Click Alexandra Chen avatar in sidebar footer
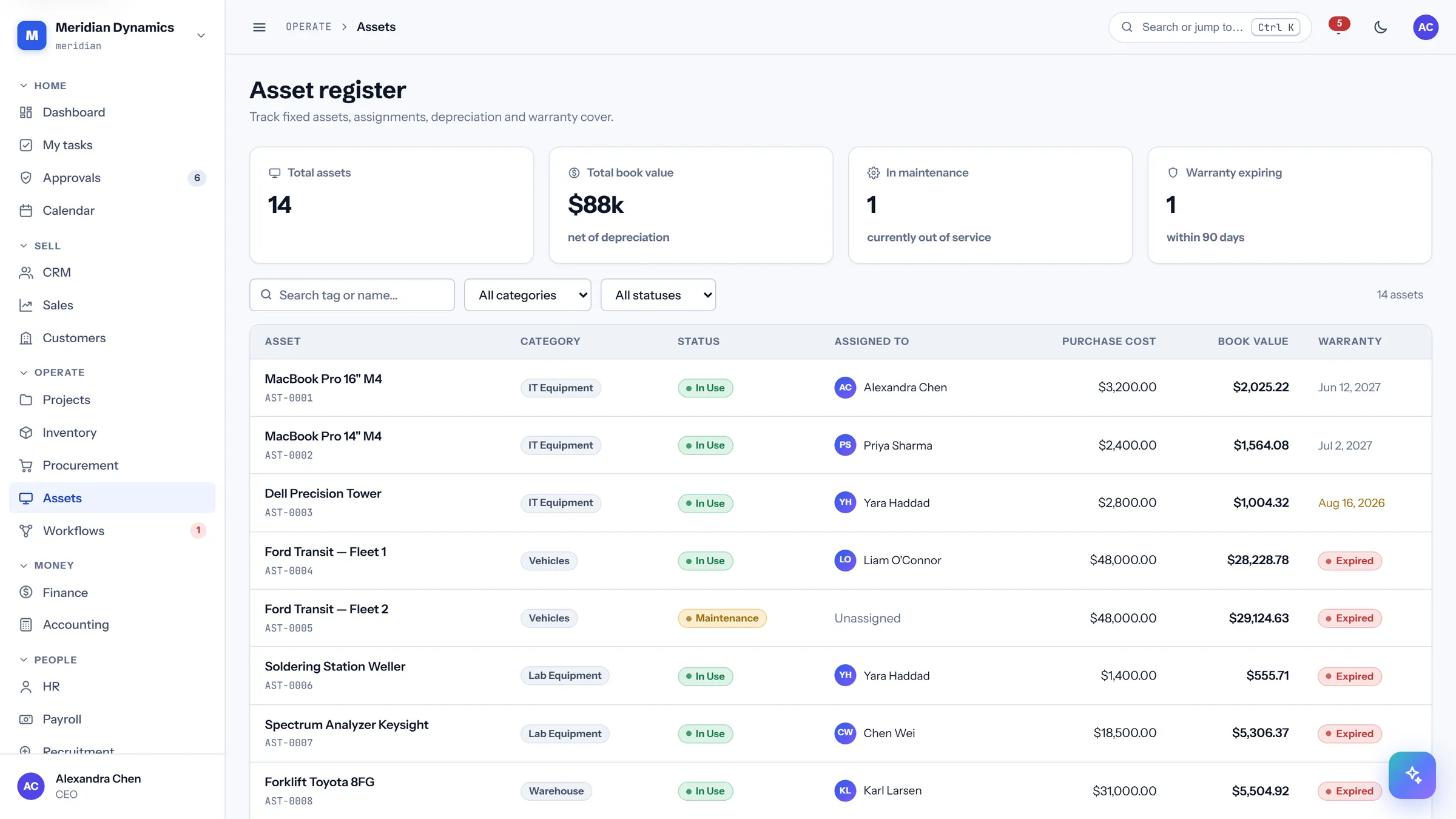The image size is (1456, 819). (31, 786)
